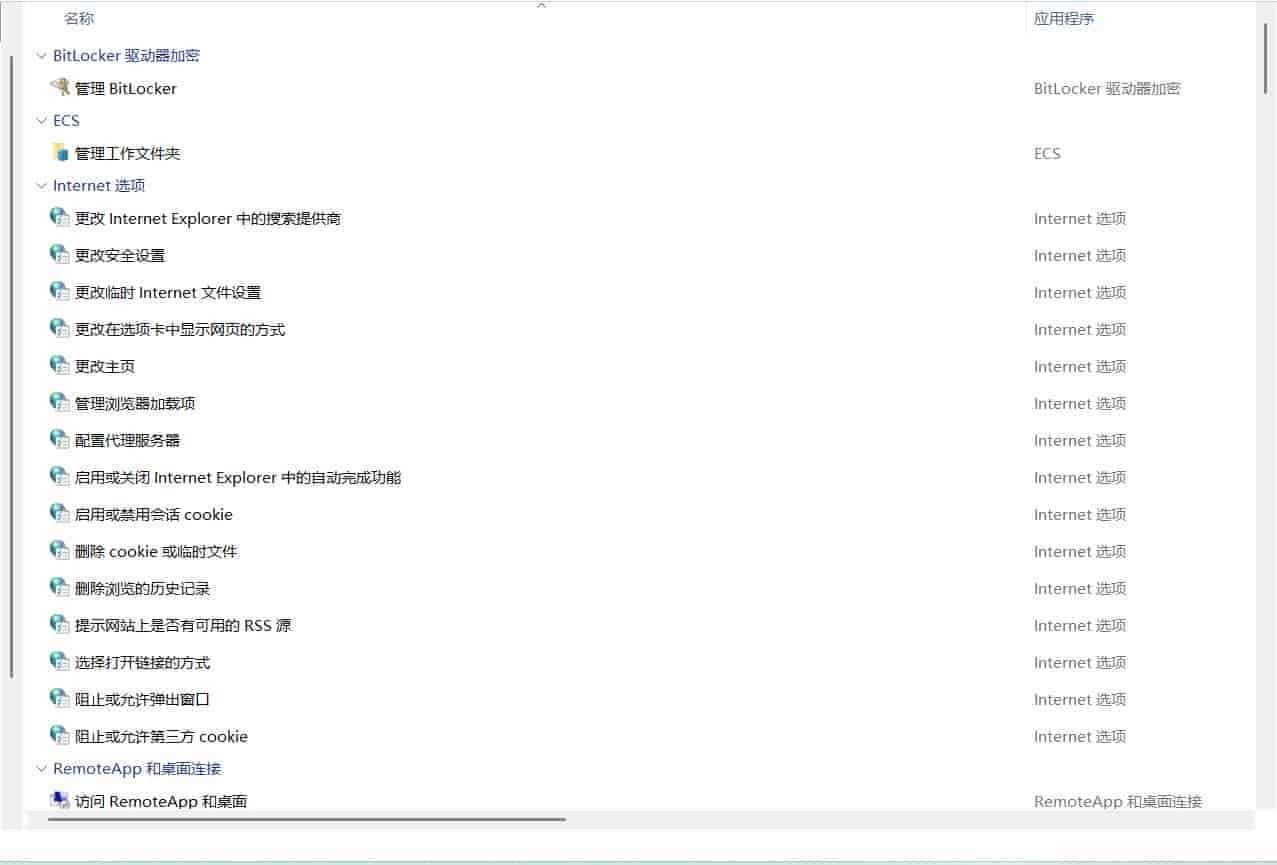Click the icon next to 阻止或允许第三方 cookie
Image resolution: width=1277 pixels, height=865 pixels.
pos(59,736)
